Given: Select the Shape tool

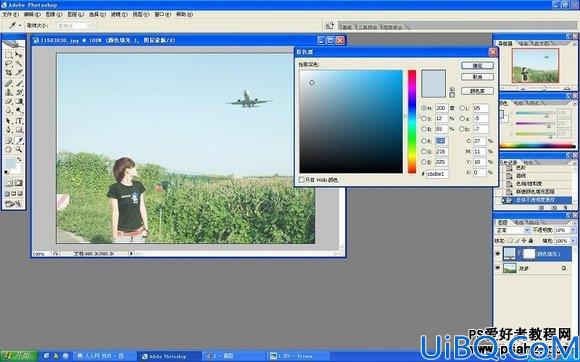Looking at the screenshot, I should coord(18,130).
